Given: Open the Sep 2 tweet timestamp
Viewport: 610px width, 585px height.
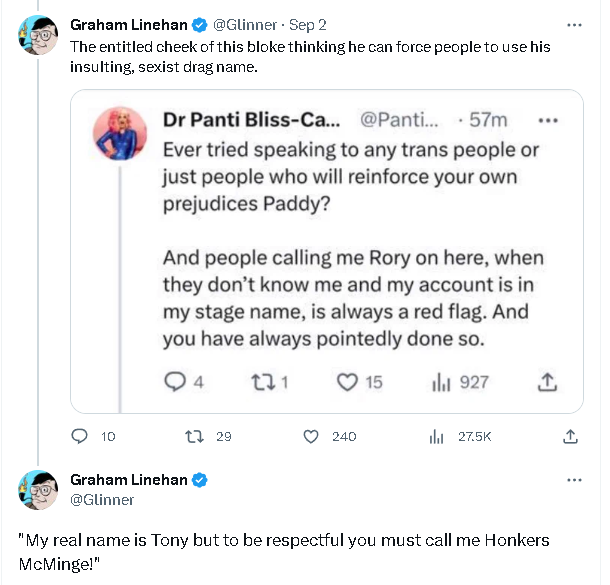Looking at the screenshot, I should coord(306,25).
